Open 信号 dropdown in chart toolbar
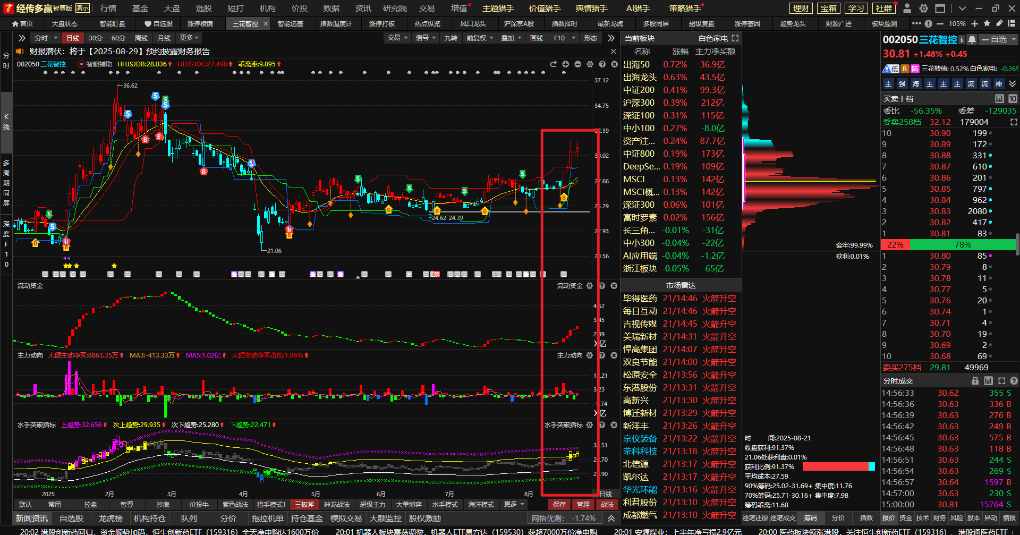This screenshot has height=535, width=1020. [425, 38]
